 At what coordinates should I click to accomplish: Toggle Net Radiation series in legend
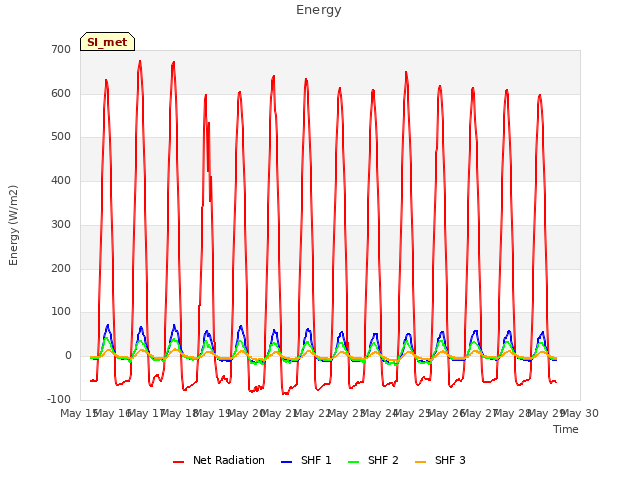tap(219, 460)
